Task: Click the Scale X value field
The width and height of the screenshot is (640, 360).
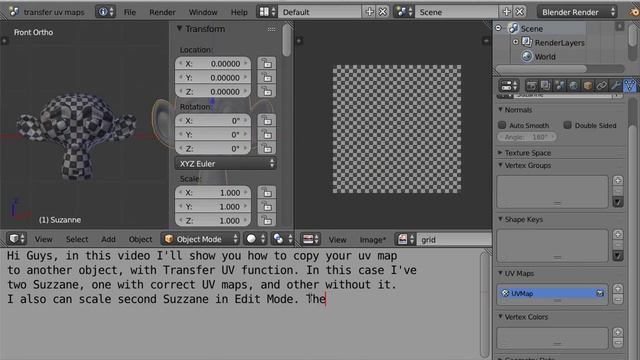Action: coord(213,193)
